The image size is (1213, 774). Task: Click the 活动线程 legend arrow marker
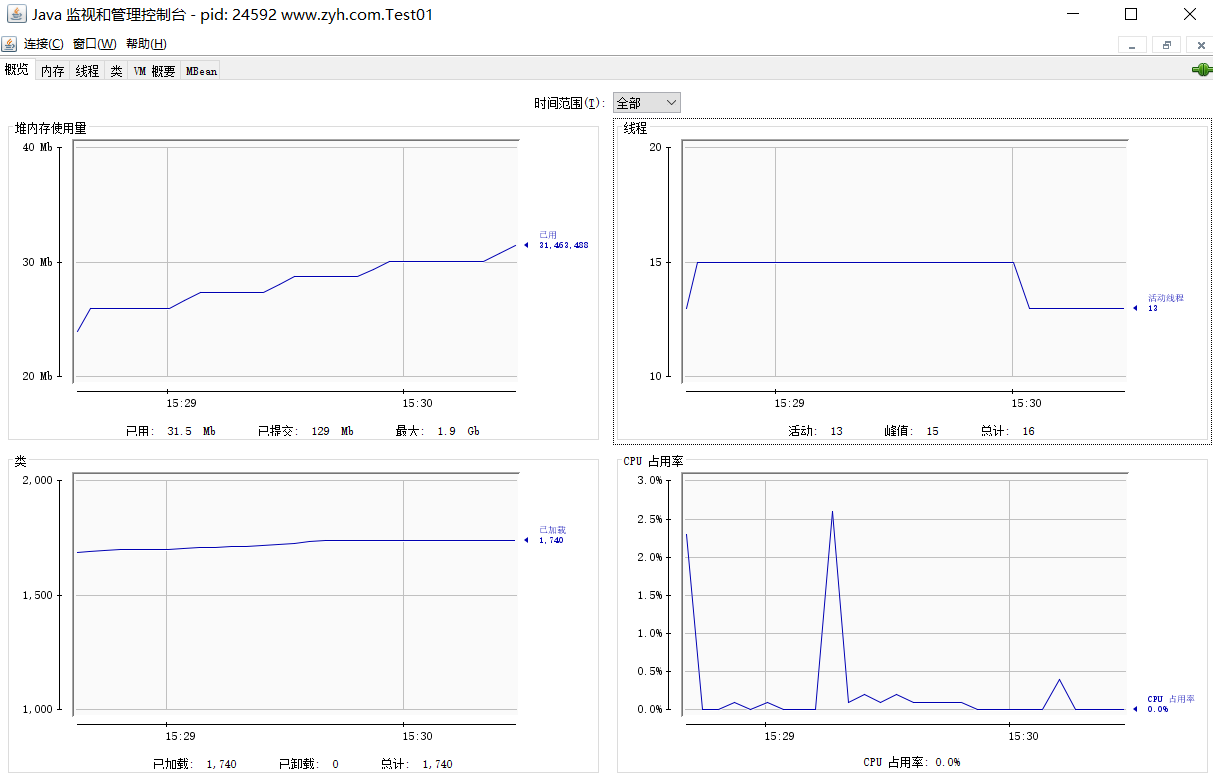point(1134,308)
